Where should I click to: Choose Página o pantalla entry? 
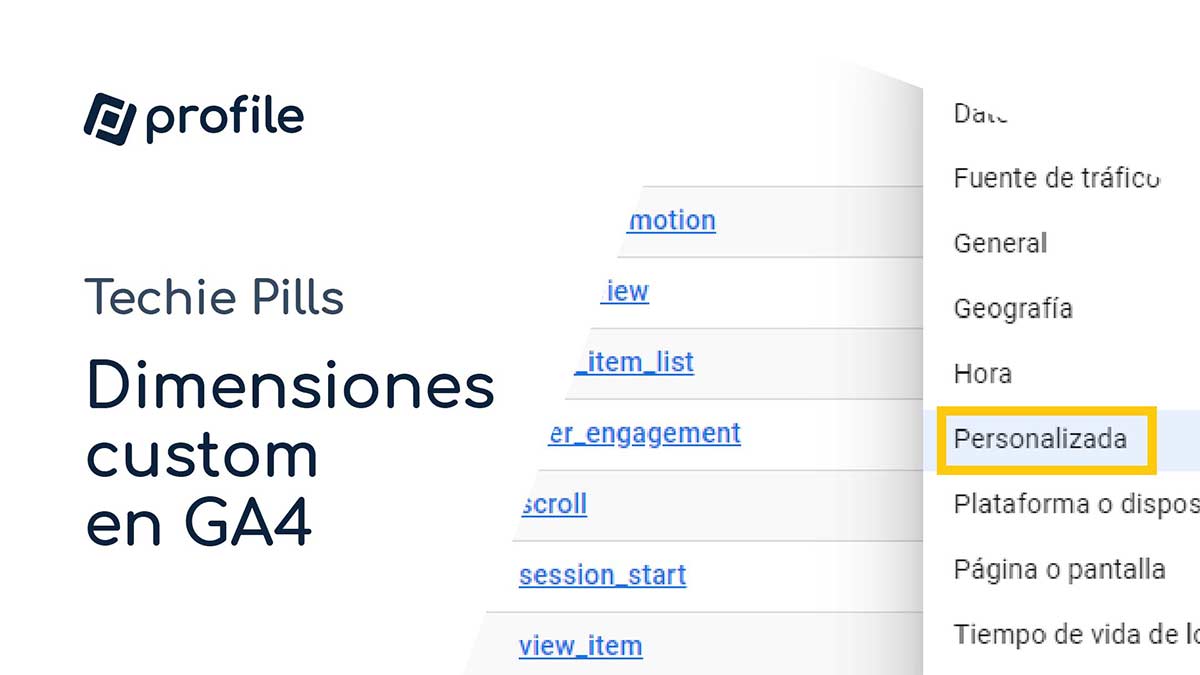tap(1059, 570)
